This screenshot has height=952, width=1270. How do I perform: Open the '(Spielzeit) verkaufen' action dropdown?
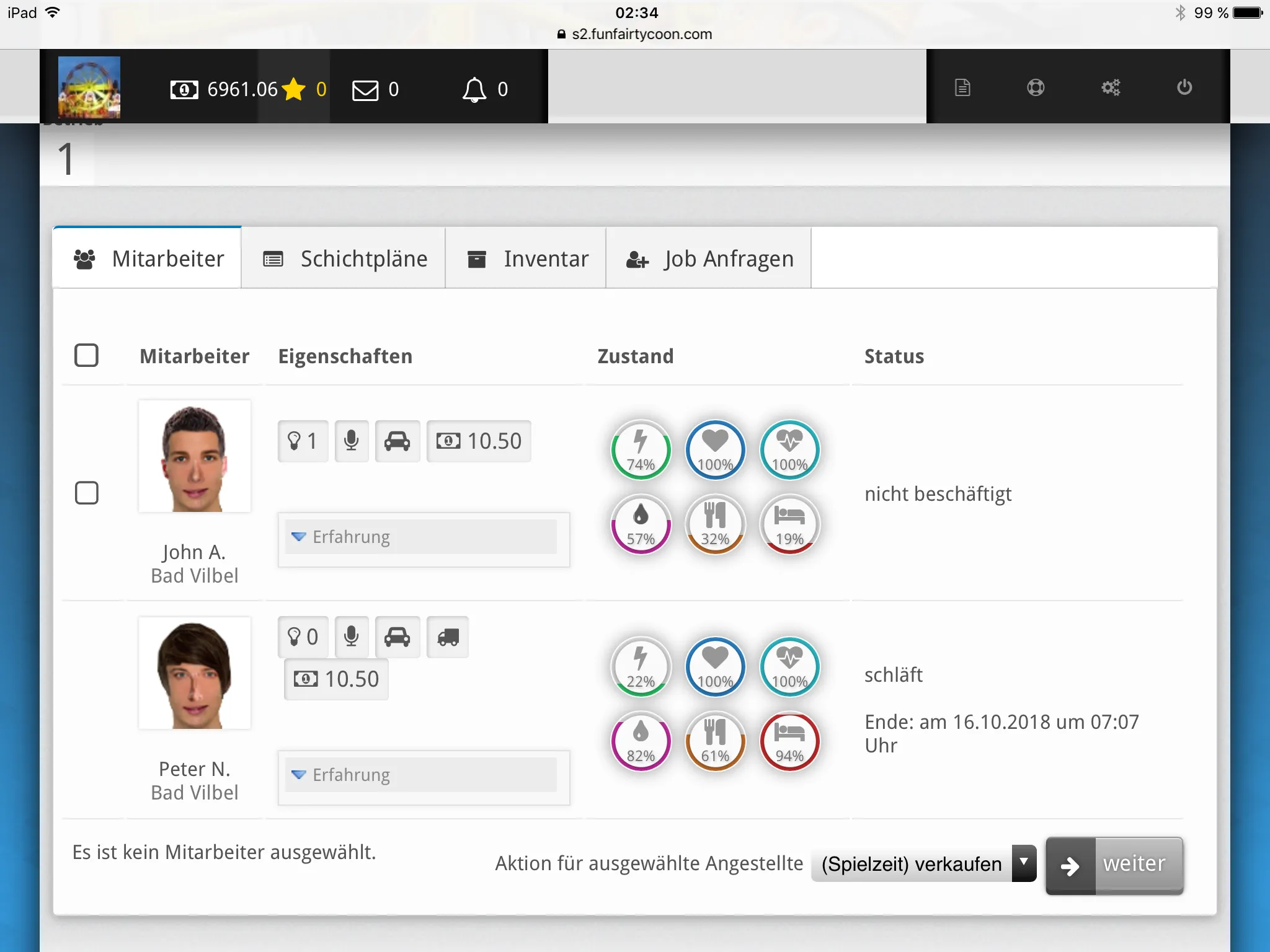(x=923, y=864)
